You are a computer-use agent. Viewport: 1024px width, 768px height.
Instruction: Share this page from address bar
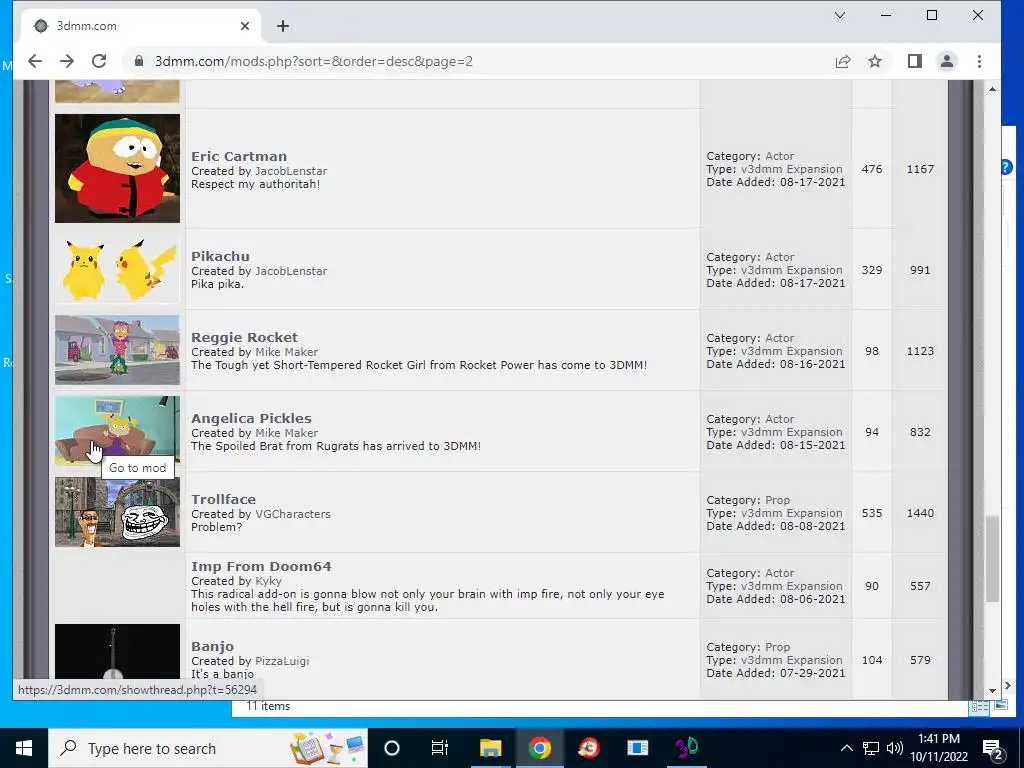[843, 61]
